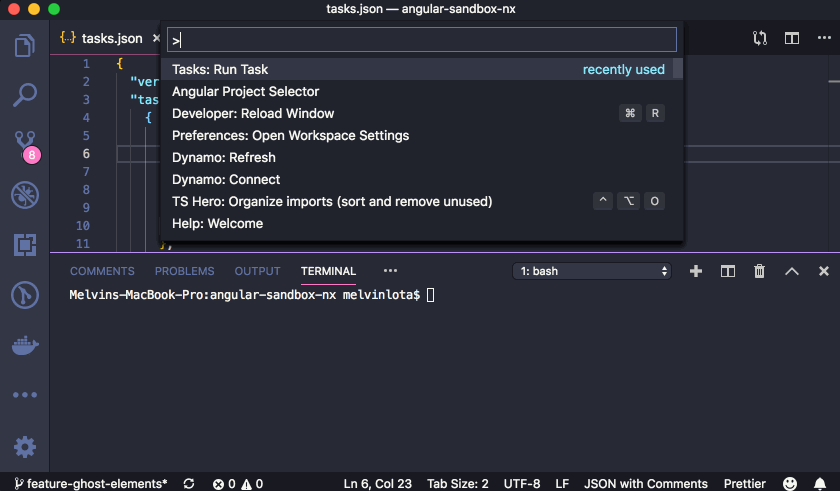Click Ln 6, Col 23 cursor position

[x=378, y=484]
